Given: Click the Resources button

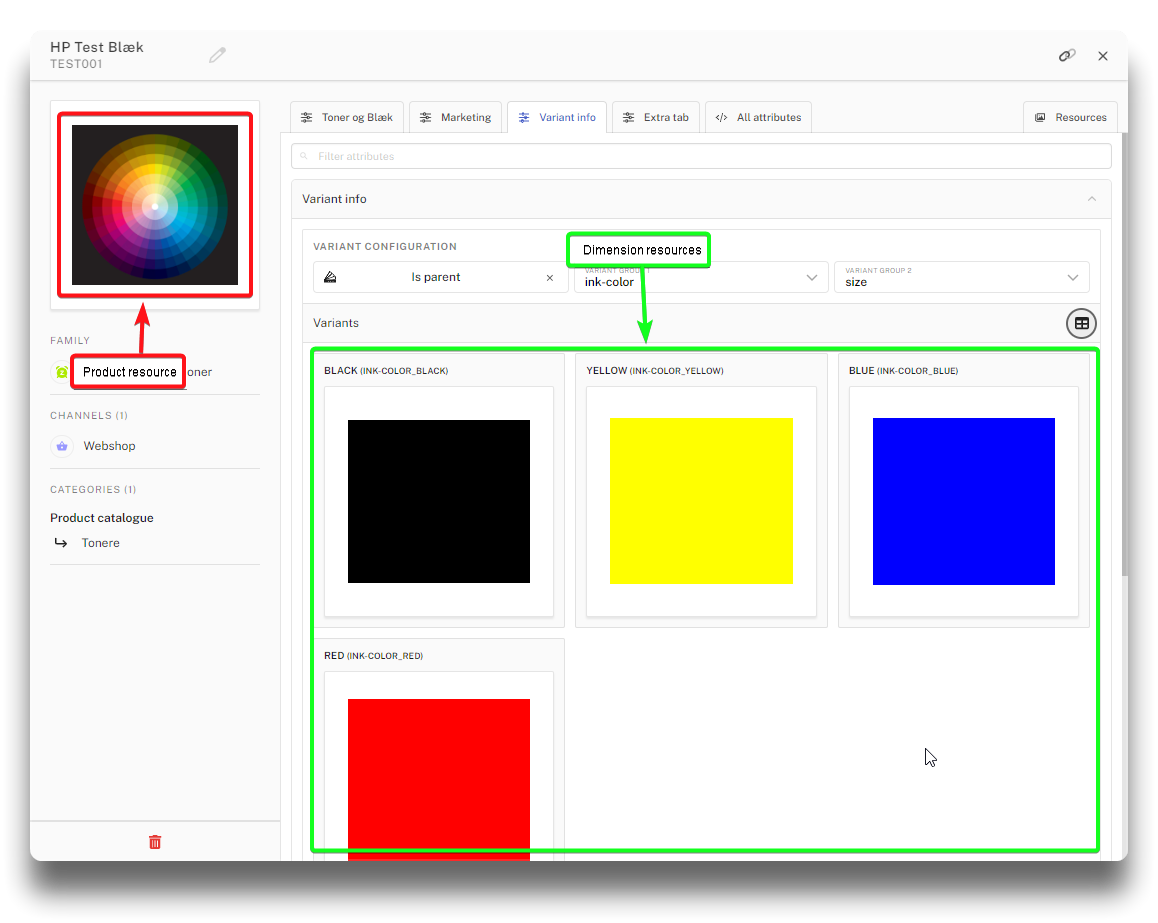Looking at the screenshot, I should click(1070, 117).
